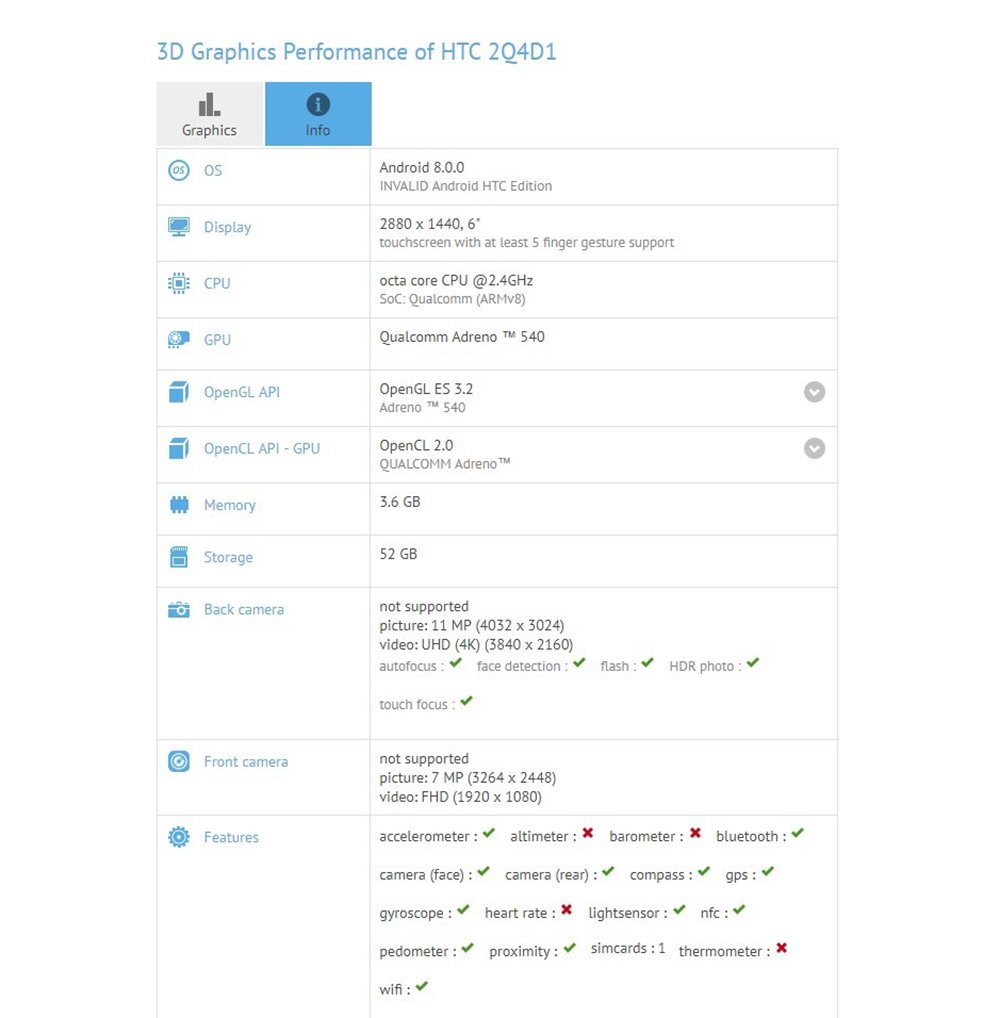Expand the OpenCL 2.0 details arrow
1000x1018 pixels.
click(x=815, y=448)
